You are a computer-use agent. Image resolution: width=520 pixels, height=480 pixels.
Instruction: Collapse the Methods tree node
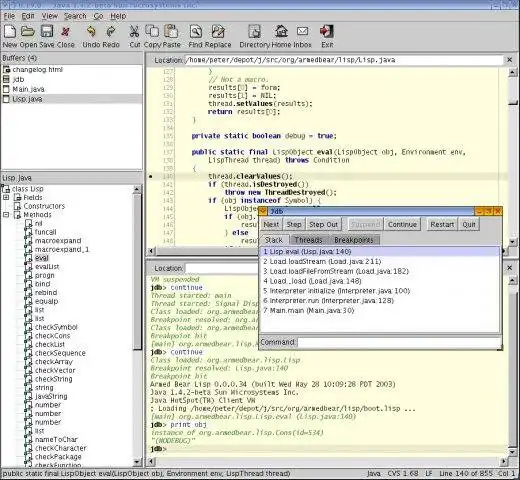point(6,215)
